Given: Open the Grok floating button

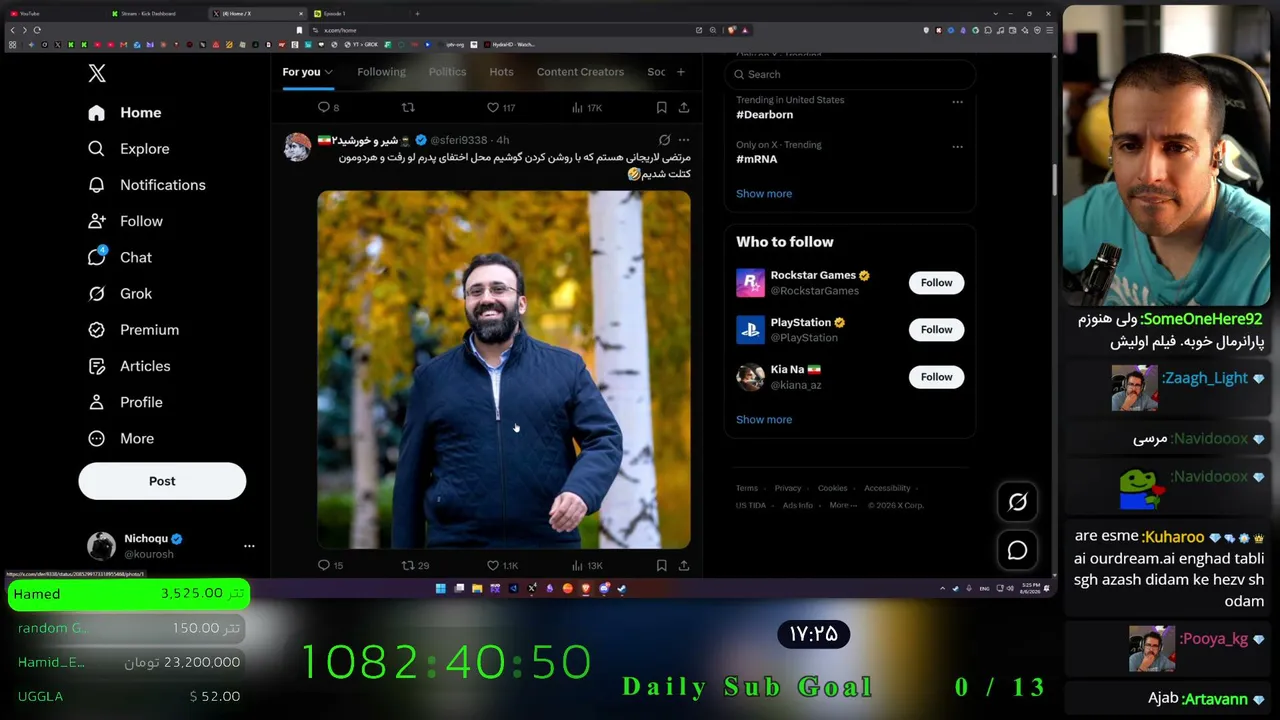Looking at the screenshot, I should pos(1017,502).
